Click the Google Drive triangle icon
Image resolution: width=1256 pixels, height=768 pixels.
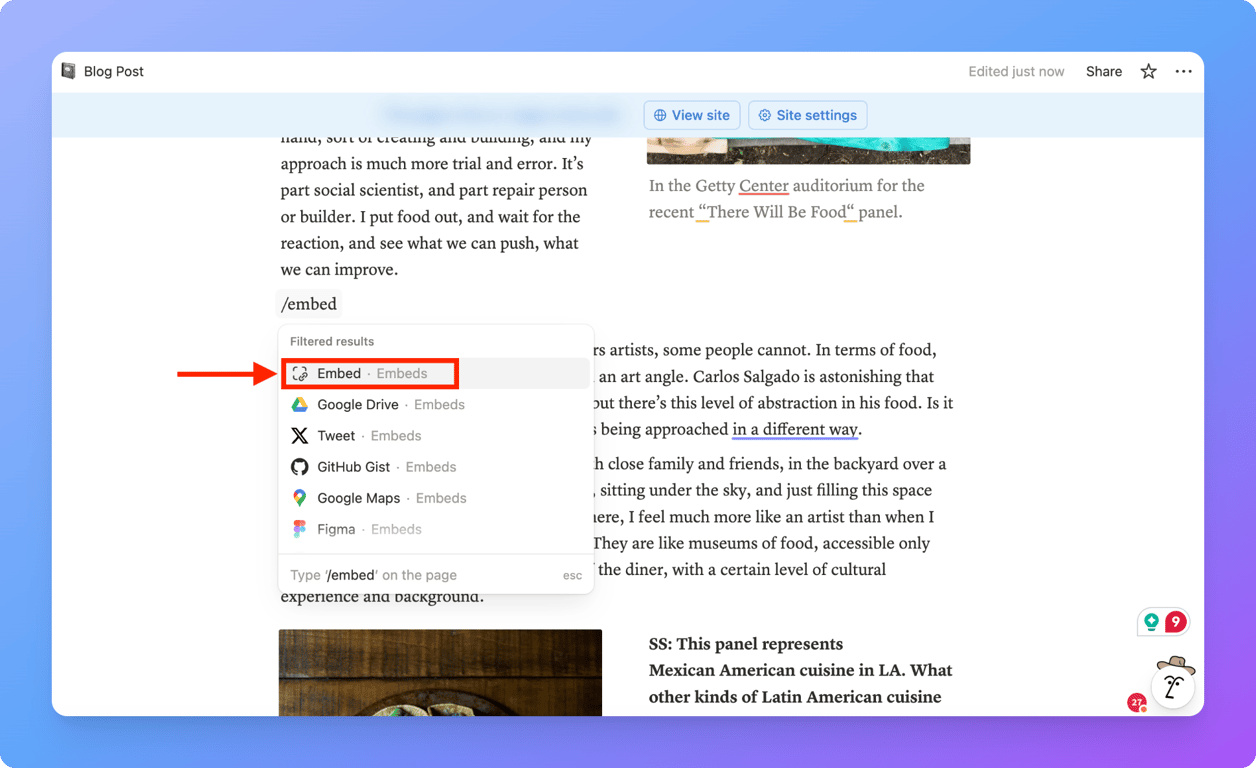tap(299, 404)
